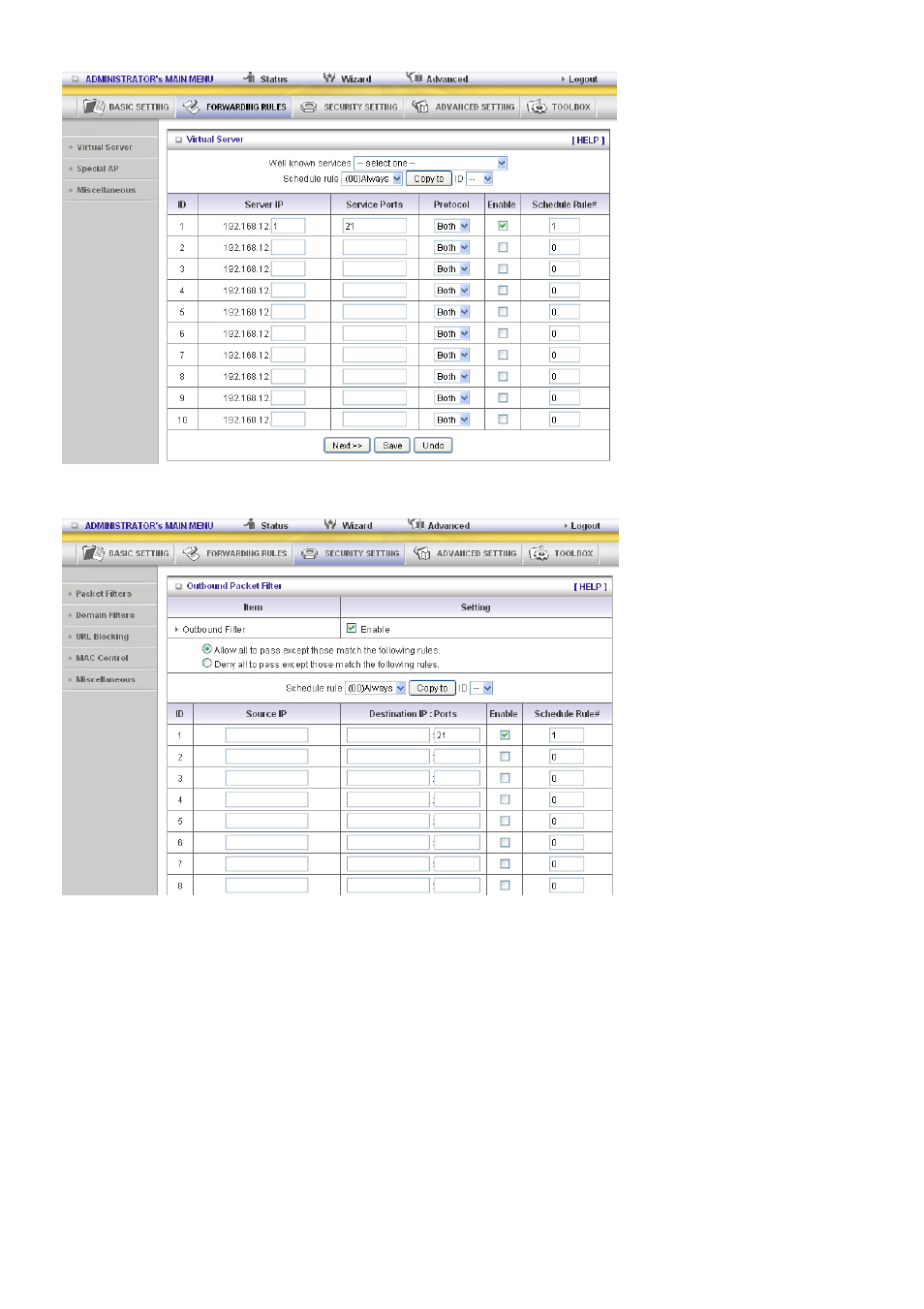Open the Well known services dropdown
The height and width of the screenshot is (1309, 924).
click(431, 163)
